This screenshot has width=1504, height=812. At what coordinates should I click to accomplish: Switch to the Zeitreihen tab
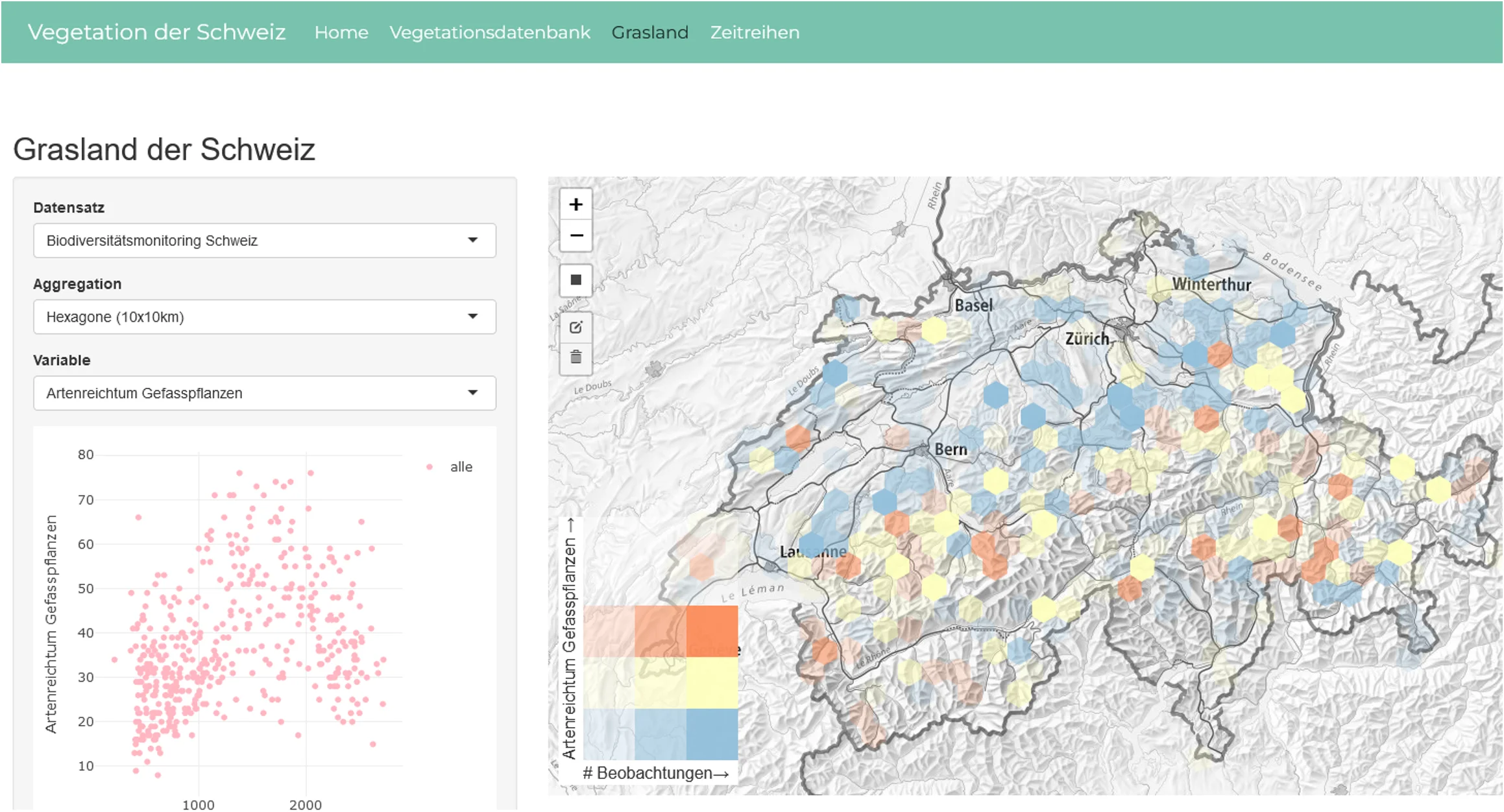755,32
